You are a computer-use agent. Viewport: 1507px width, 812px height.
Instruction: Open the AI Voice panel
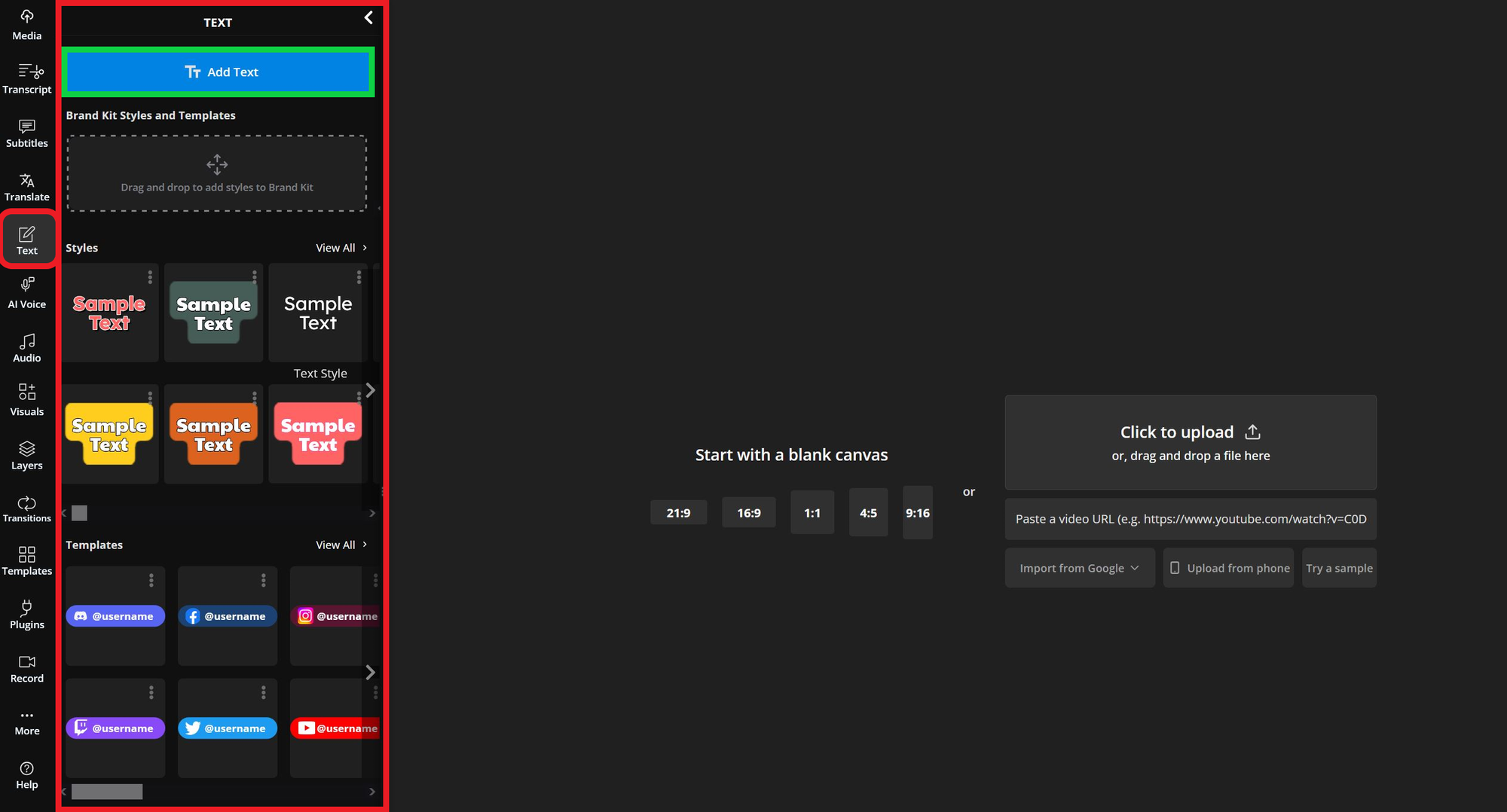coord(27,294)
